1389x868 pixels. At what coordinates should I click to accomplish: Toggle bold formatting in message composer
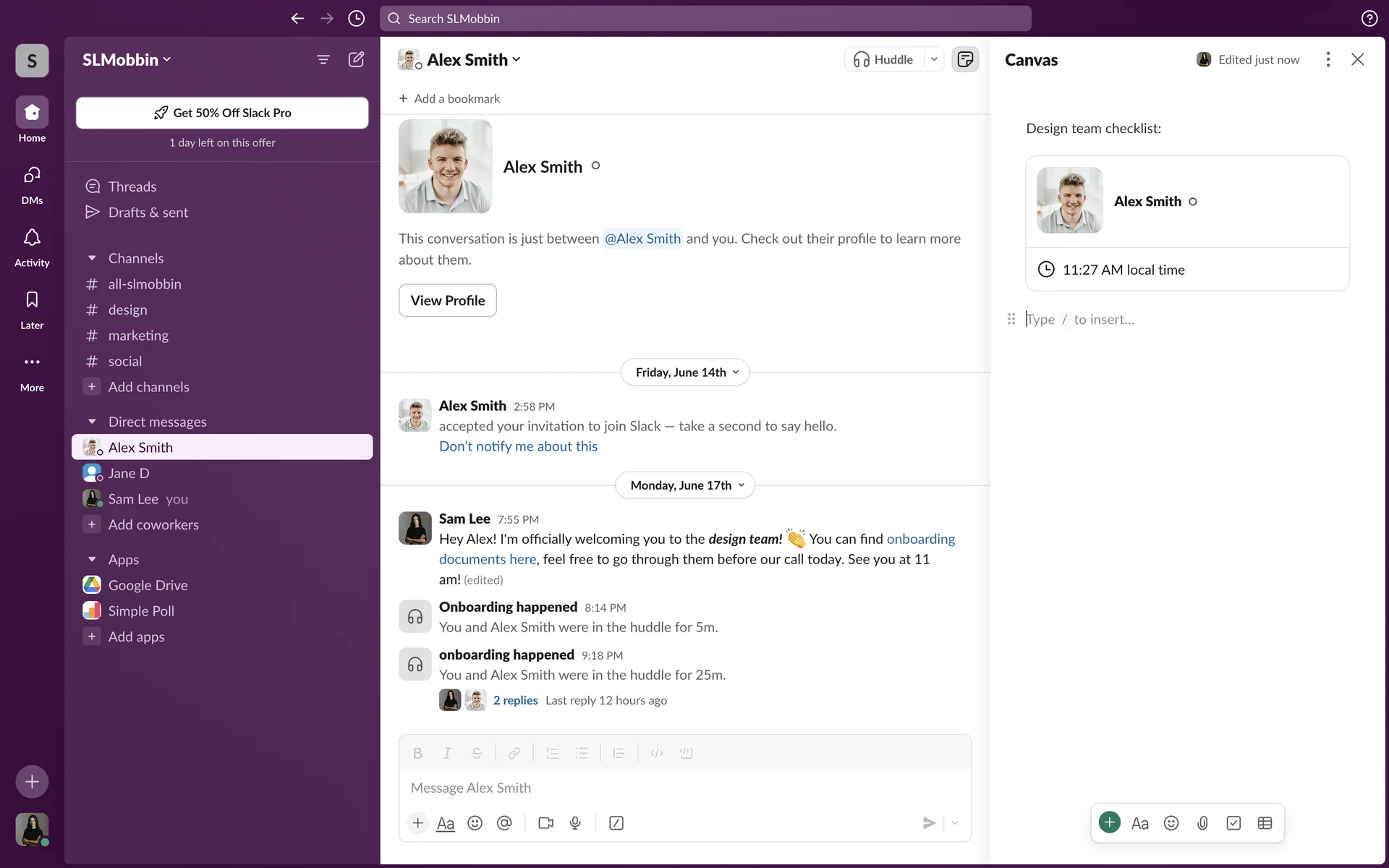coord(417,754)
